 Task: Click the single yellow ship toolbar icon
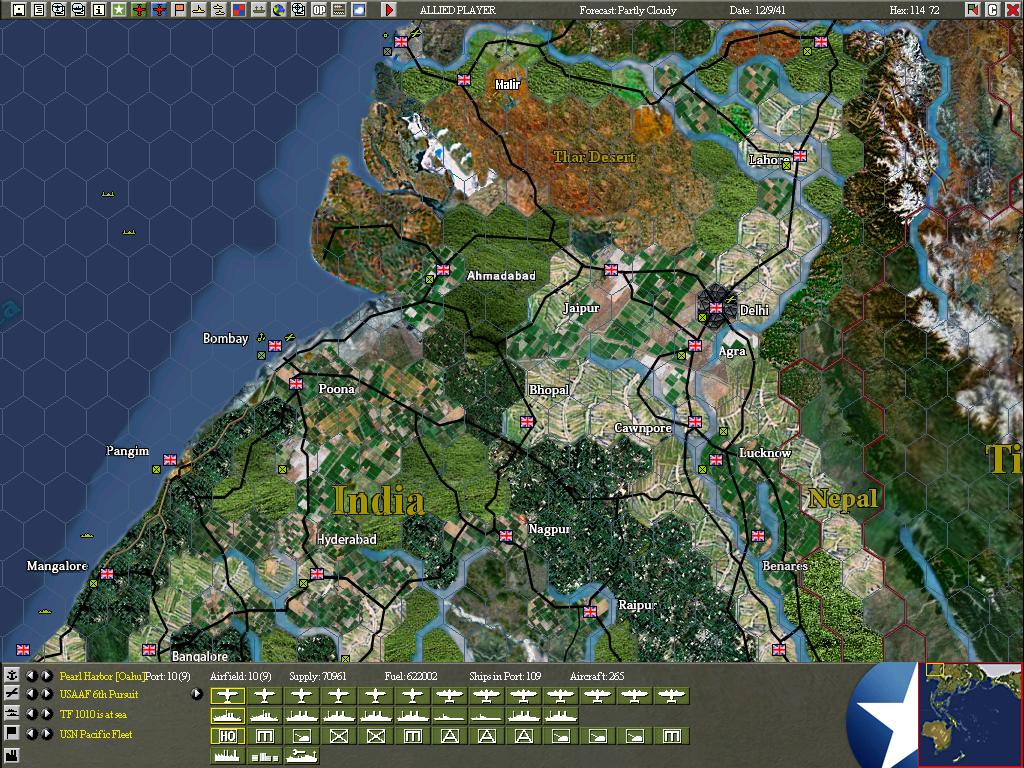pyautogui.click(x=199, y=10)
